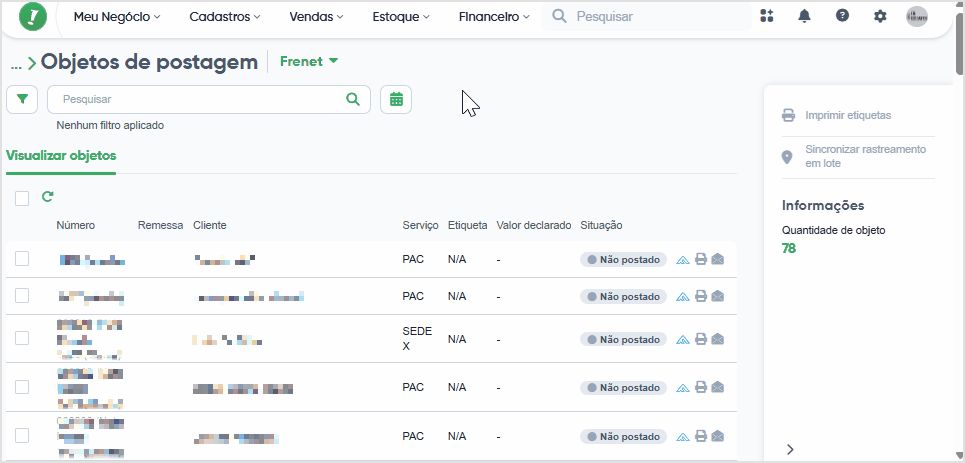The height and width of the screenshot is (463, 965).
Task: Click the blue Frenet icon in the SEDEX row
Action: [683, 339]
